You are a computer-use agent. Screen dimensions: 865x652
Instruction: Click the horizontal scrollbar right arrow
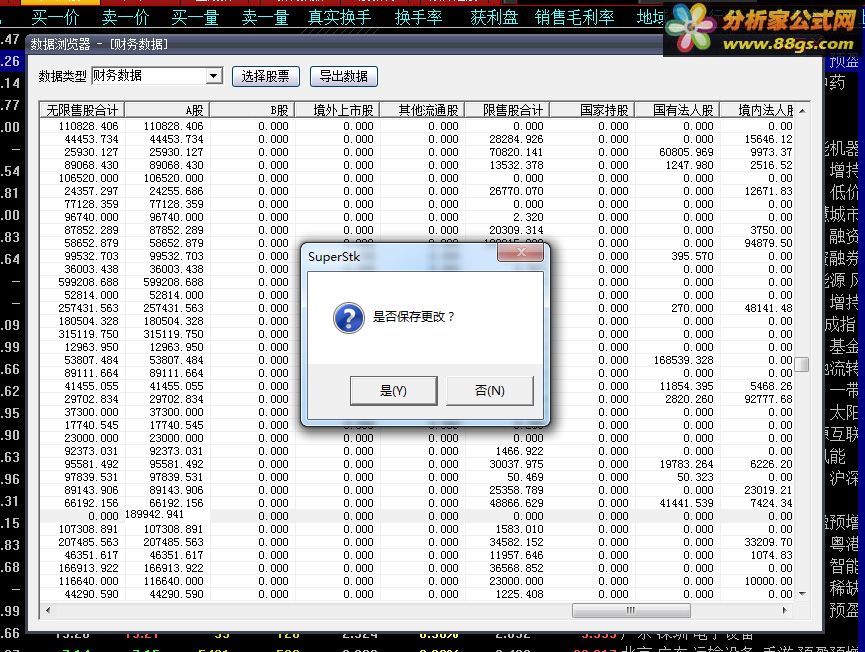coord(785,610)
